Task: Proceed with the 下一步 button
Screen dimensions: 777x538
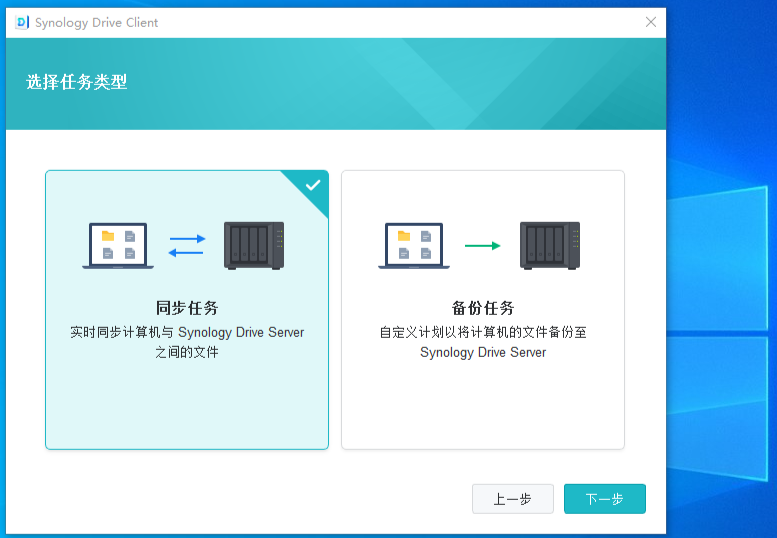Action: pyautogui.click(x=604, y=499)
